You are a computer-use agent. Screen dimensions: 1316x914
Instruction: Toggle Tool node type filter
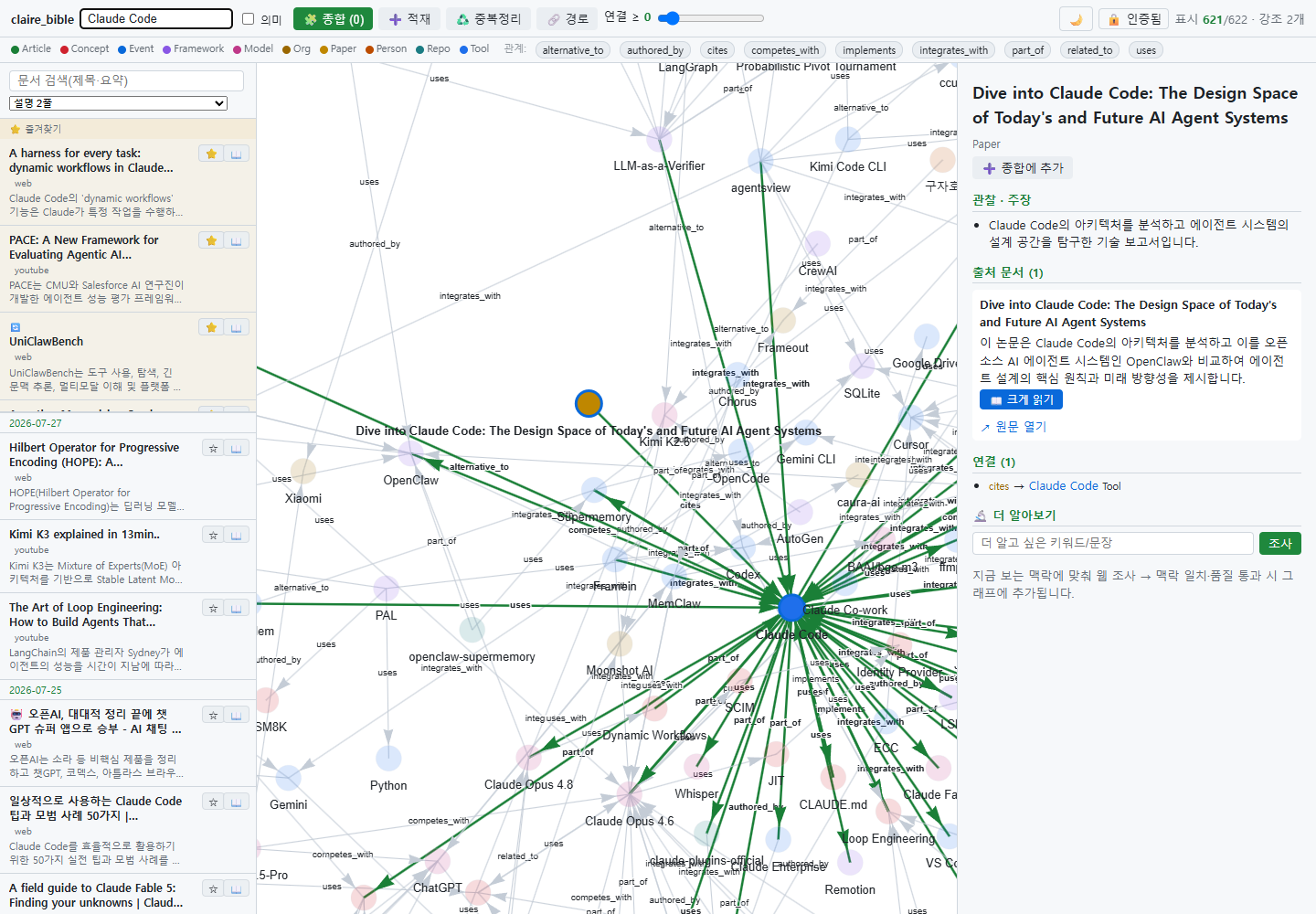click(474, 49)
